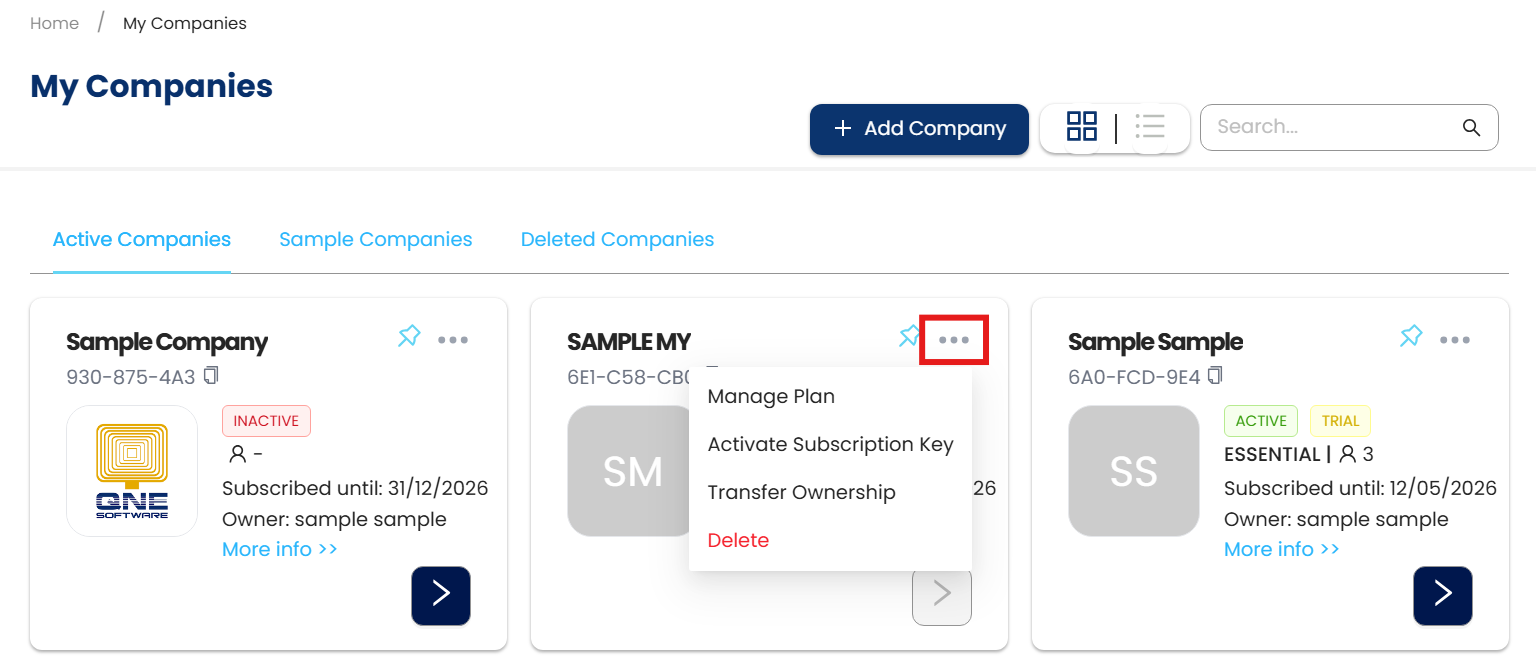Pin the Sample Sample company card
1536x663 pixels.
pyautogui.click(x=1411, y=336)
